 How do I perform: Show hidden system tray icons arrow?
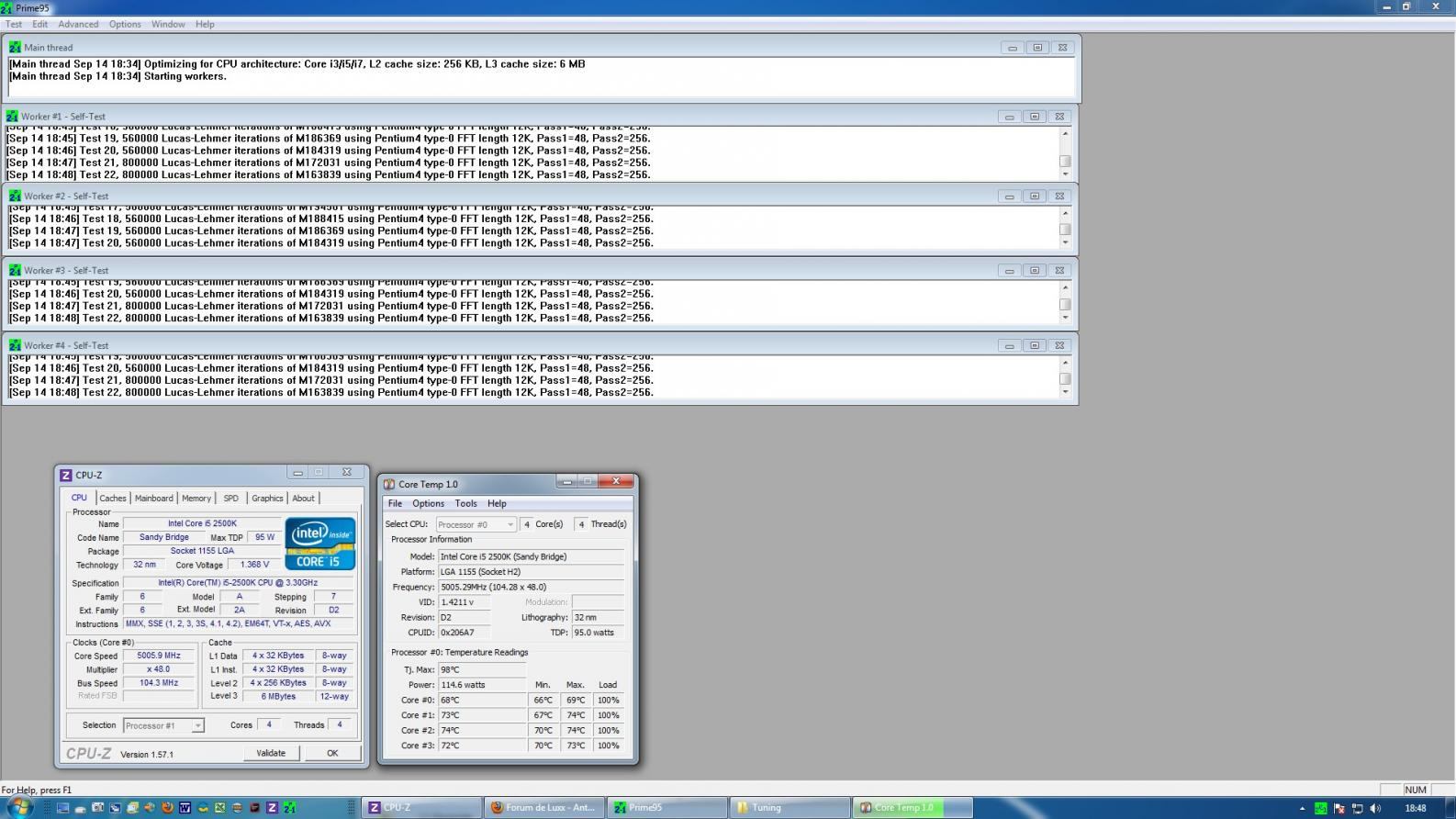[1303, 808]
